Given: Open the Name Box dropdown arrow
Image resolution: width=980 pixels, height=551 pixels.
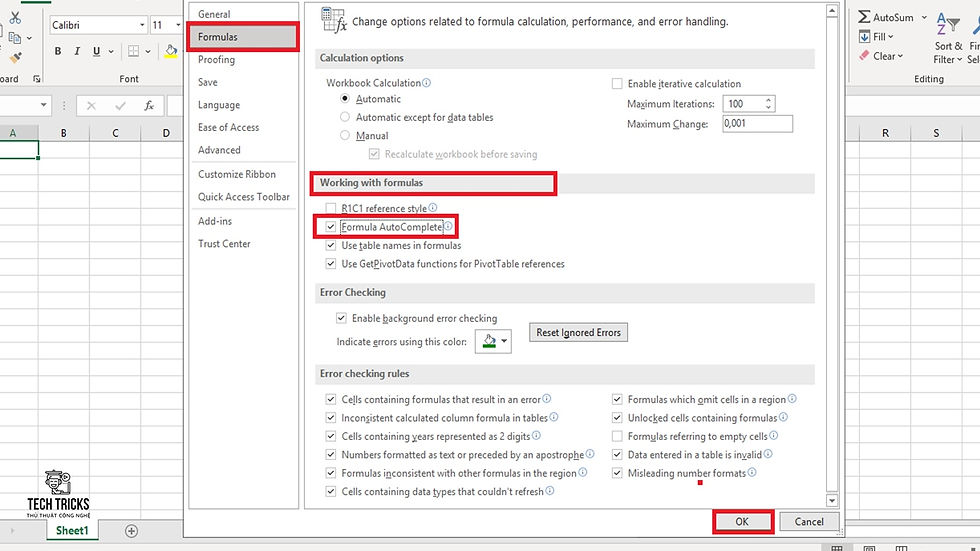Looking at the screenshot, I should coord(43,105).
